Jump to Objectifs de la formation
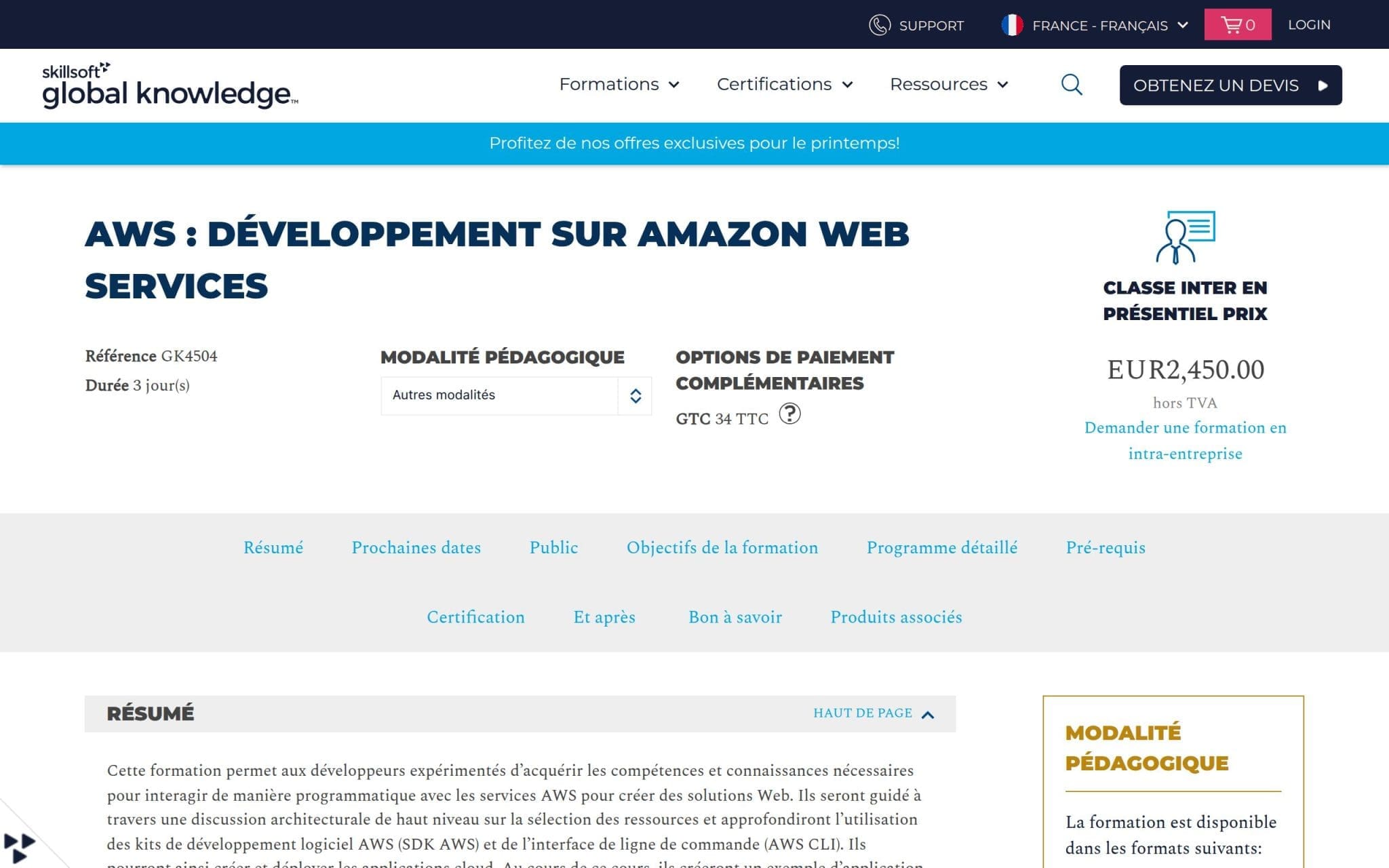Viewport: 1389px width, 868px height. pos(722,547)
